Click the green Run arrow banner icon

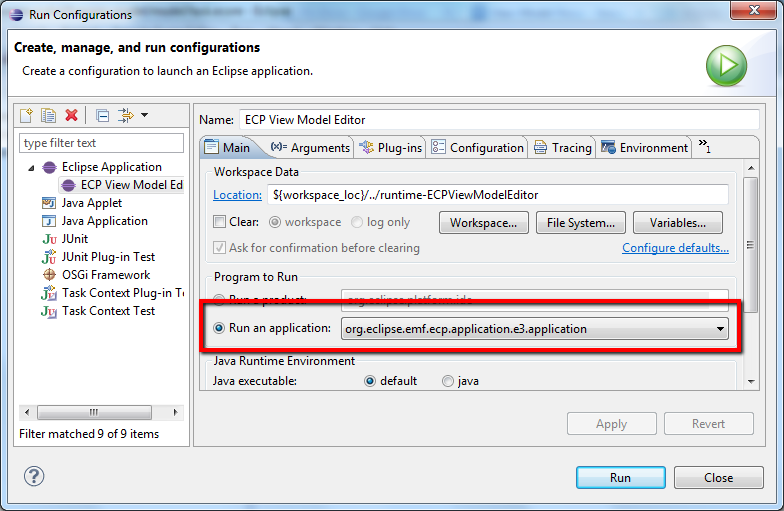[x=726, y=66]
